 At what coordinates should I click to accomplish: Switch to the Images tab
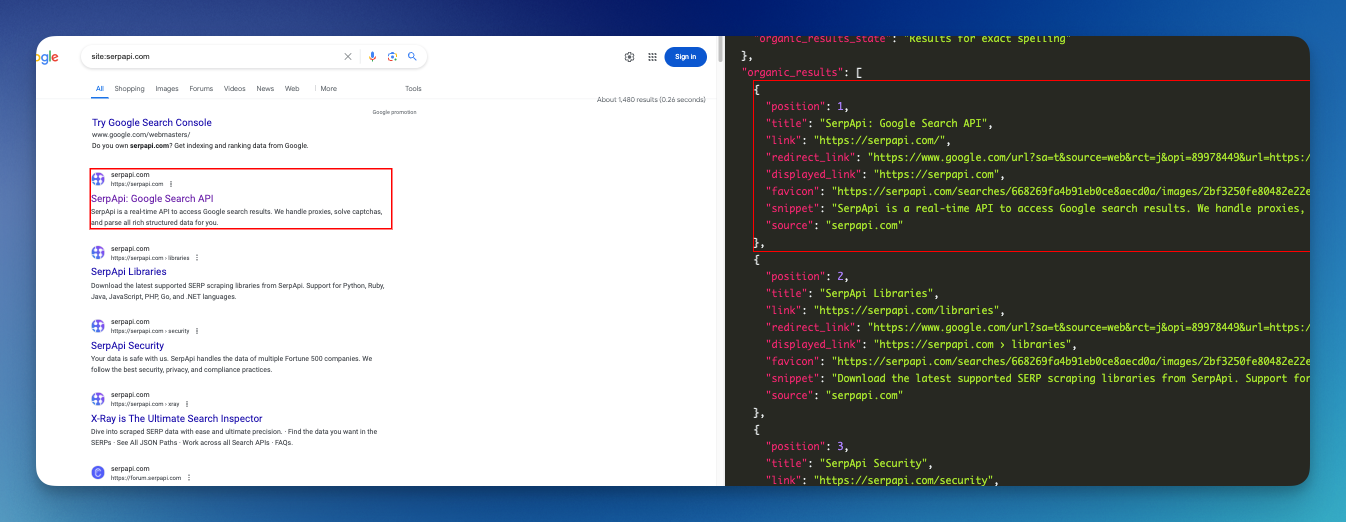click(x=167, y=88)
